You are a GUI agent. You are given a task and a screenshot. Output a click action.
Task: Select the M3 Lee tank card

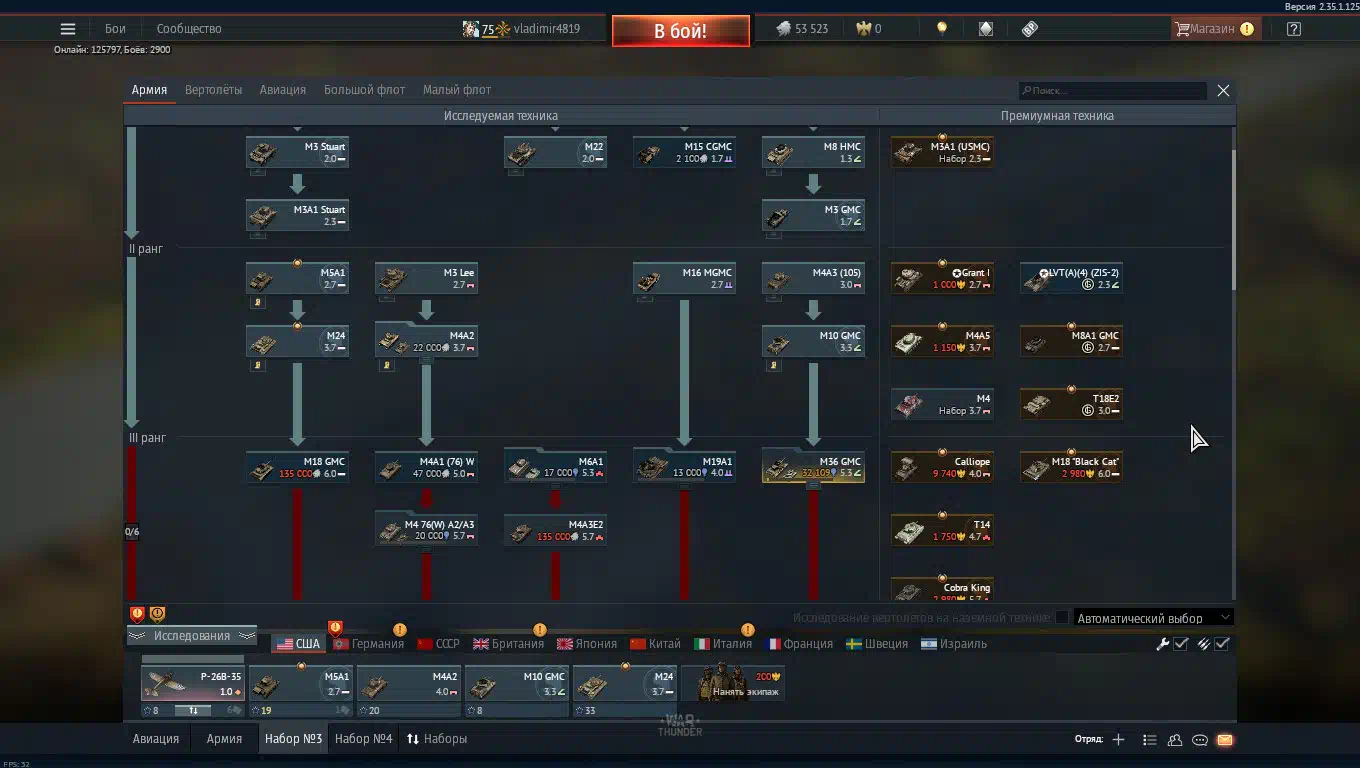click(x=426, y=279)
